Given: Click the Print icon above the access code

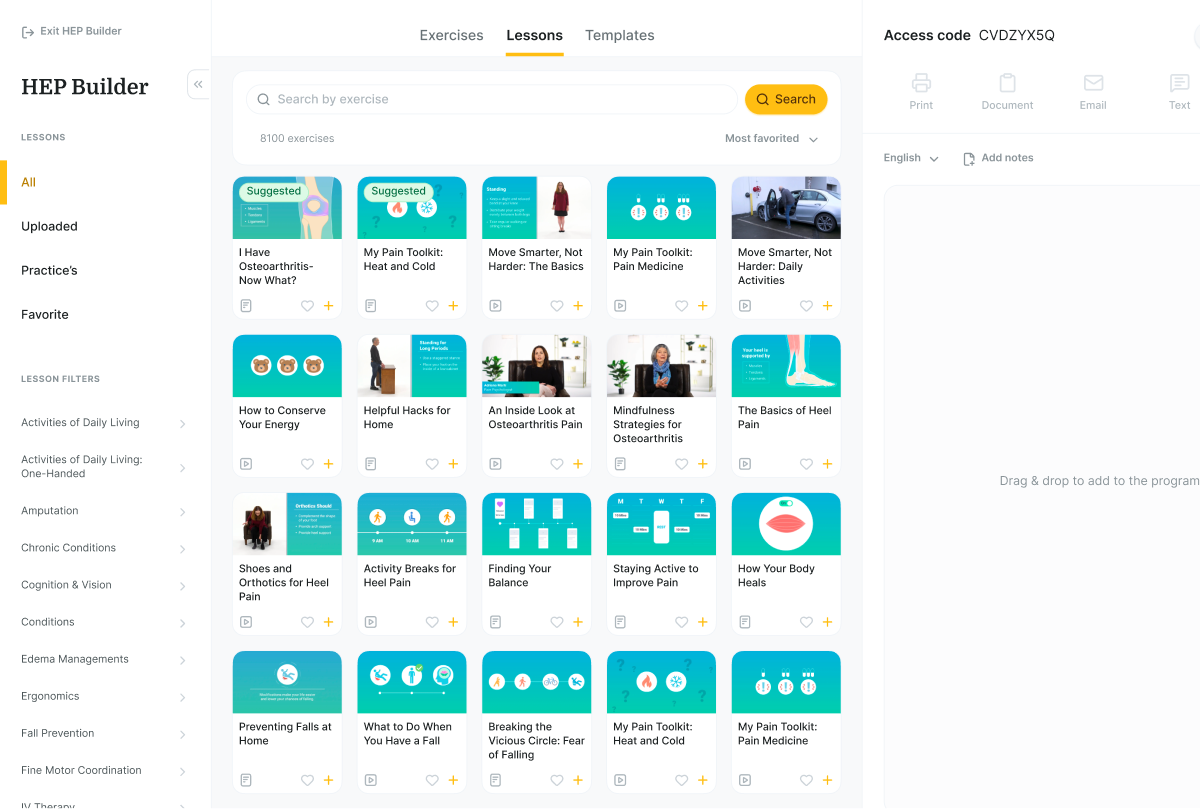Looking at the screenshot, I should (921, 84).
